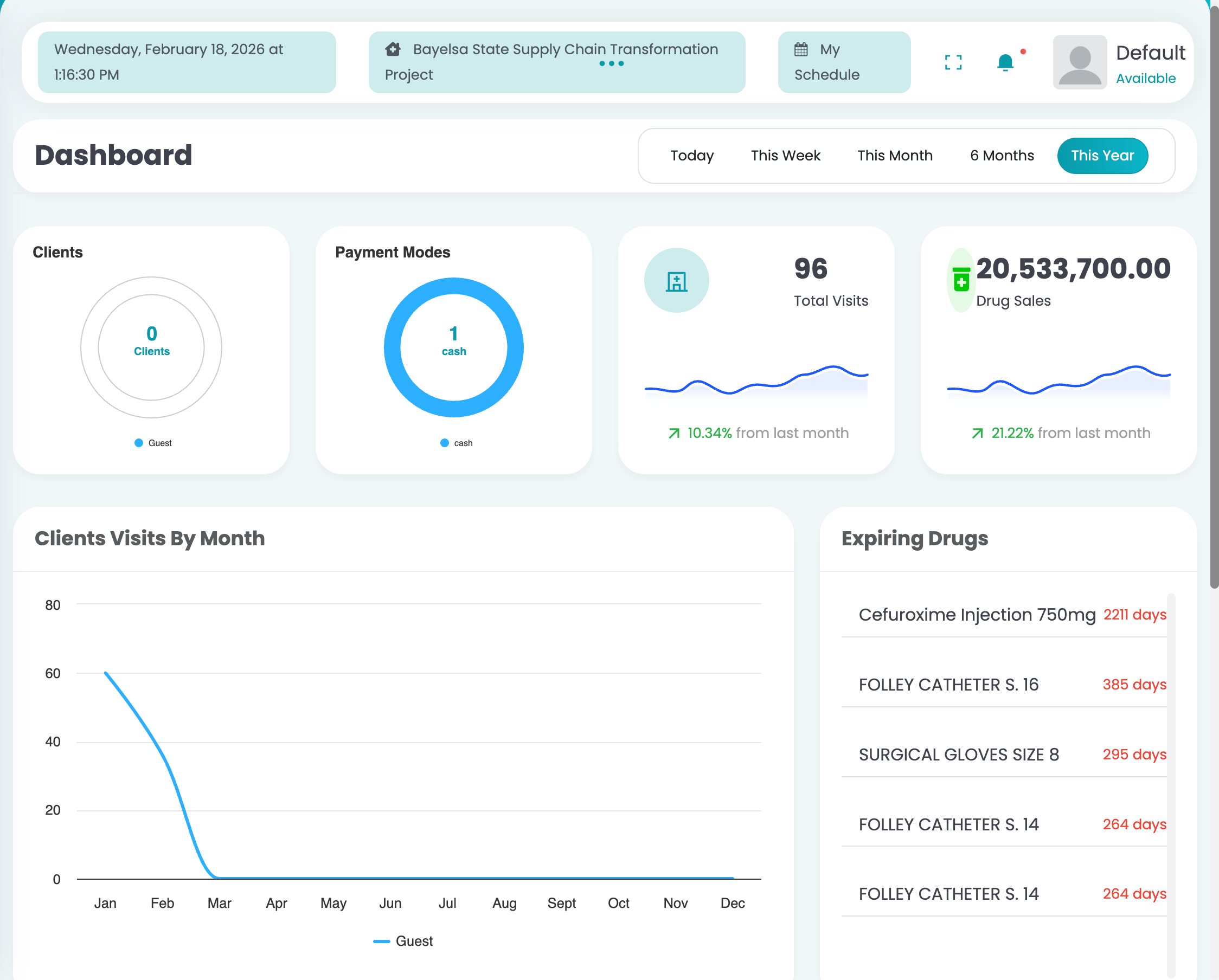The image size is (1219, 980).
Task: Switch to the This Month view
Action: click(895, 156)
